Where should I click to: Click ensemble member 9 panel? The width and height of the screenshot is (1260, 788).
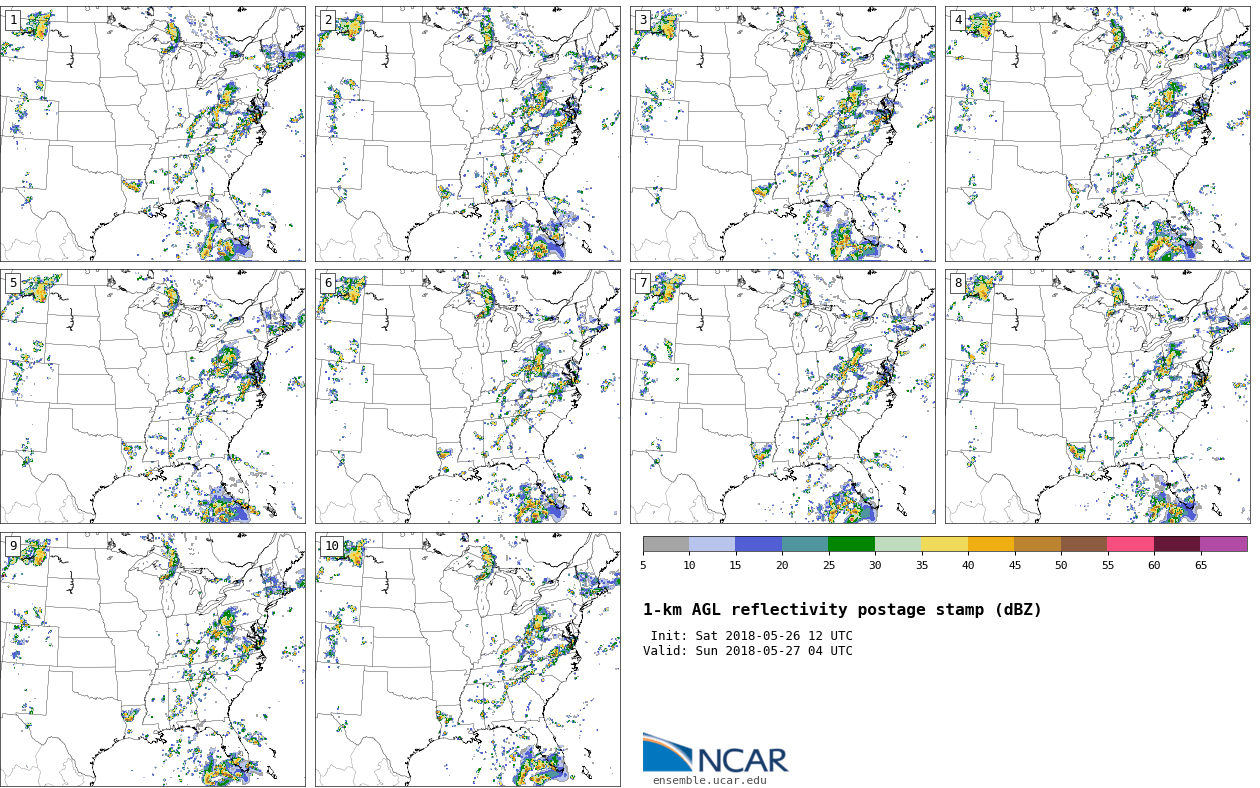(x=152, y=659)
